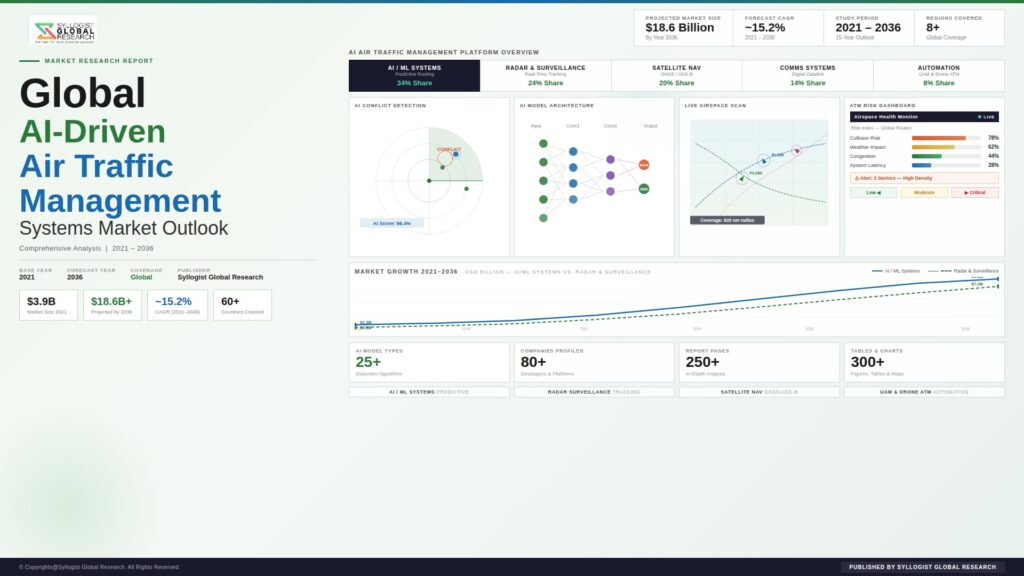Select the Satellite Nav tab
The image size is (1024, 576).
(677, 76)
